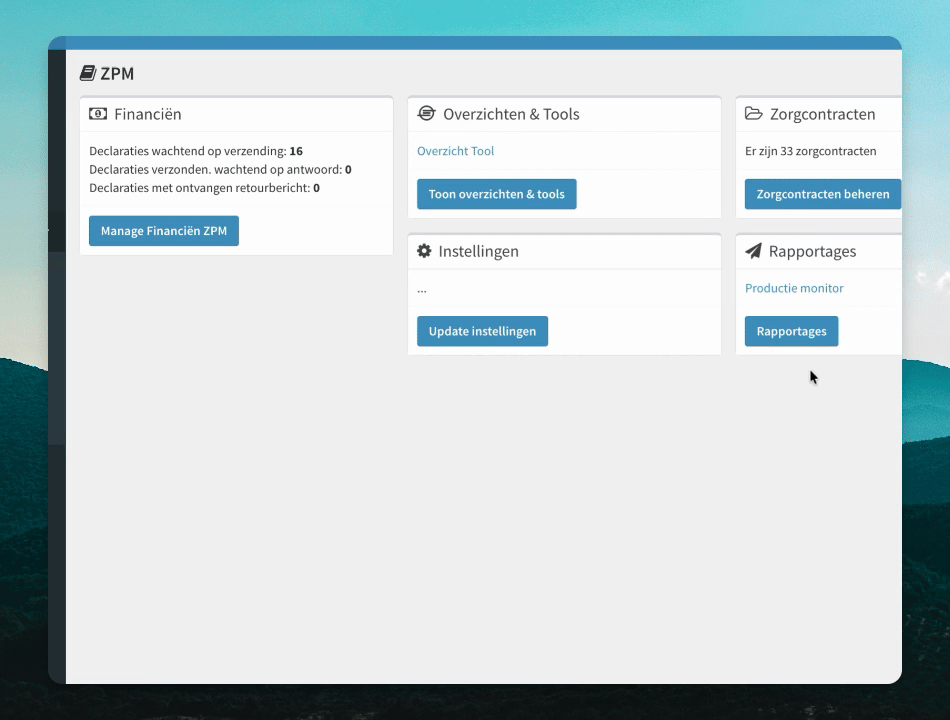Click the Rapportages paper plane icon

[x=753, y=251]
